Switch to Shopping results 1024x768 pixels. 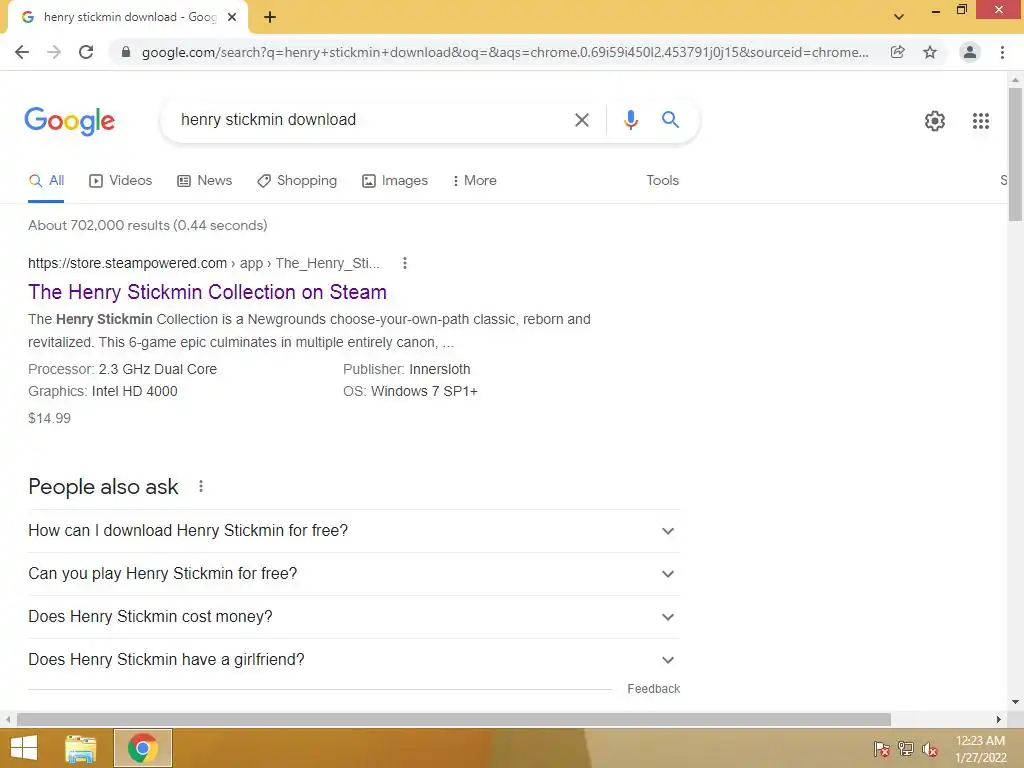[x=297, y=181]
